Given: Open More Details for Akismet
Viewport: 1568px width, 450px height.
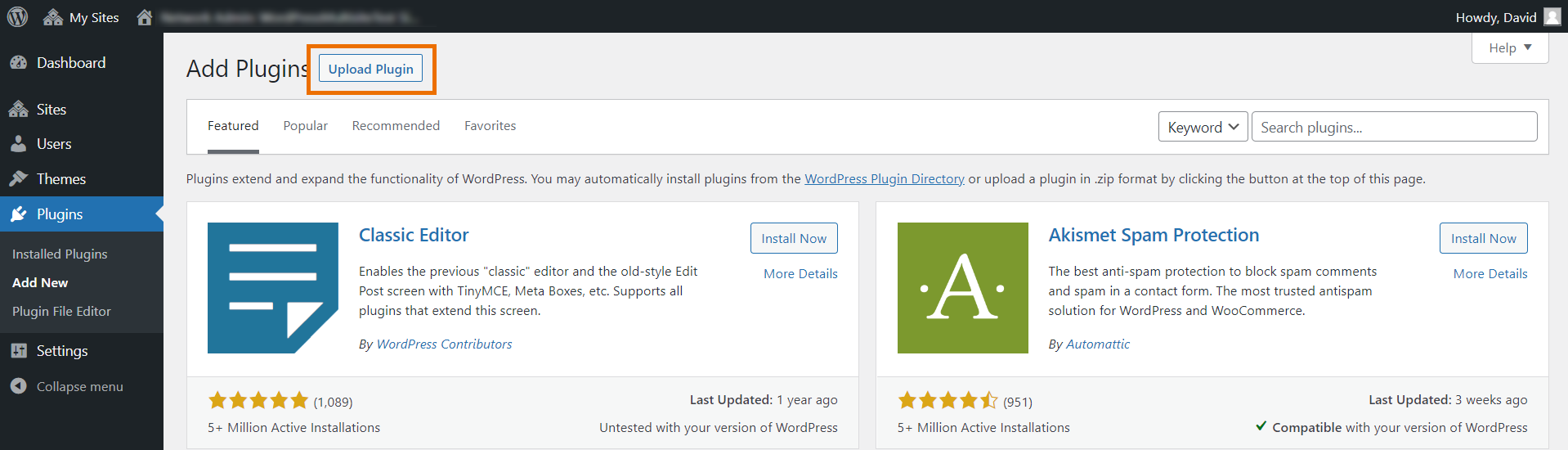Looking at the screenshot, I should click(x=1490, y=274).
